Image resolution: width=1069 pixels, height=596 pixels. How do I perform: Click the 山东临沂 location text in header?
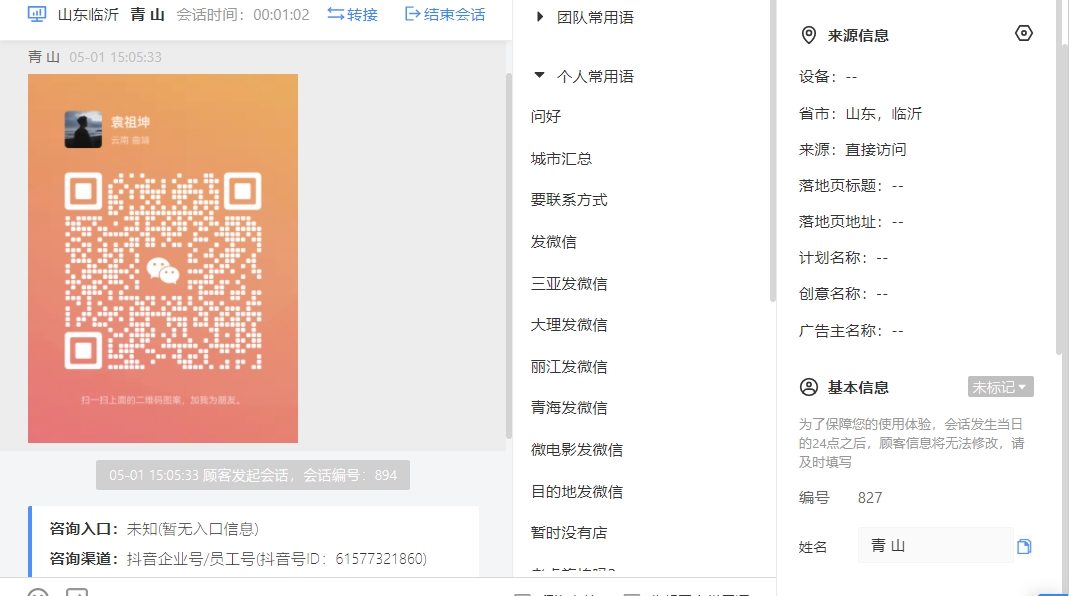[x=88, y=14]
